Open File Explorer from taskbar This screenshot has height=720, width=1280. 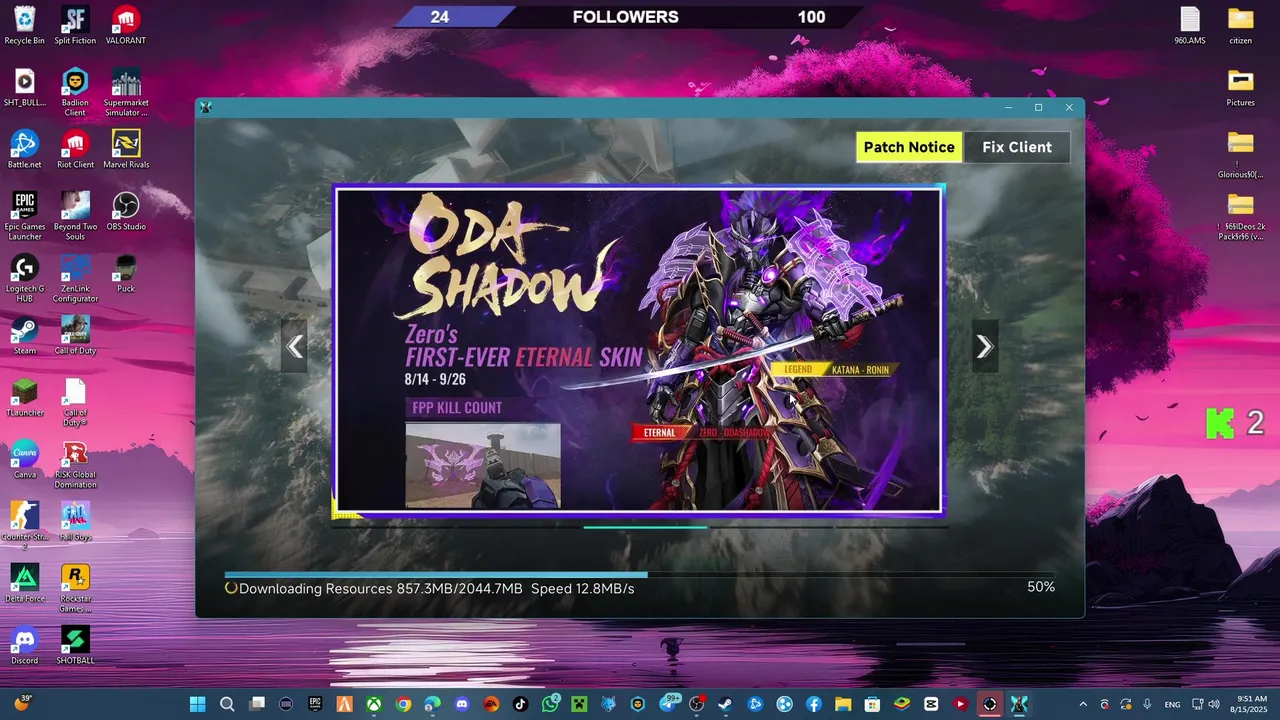pyautogui.click(x=843, y=704)
